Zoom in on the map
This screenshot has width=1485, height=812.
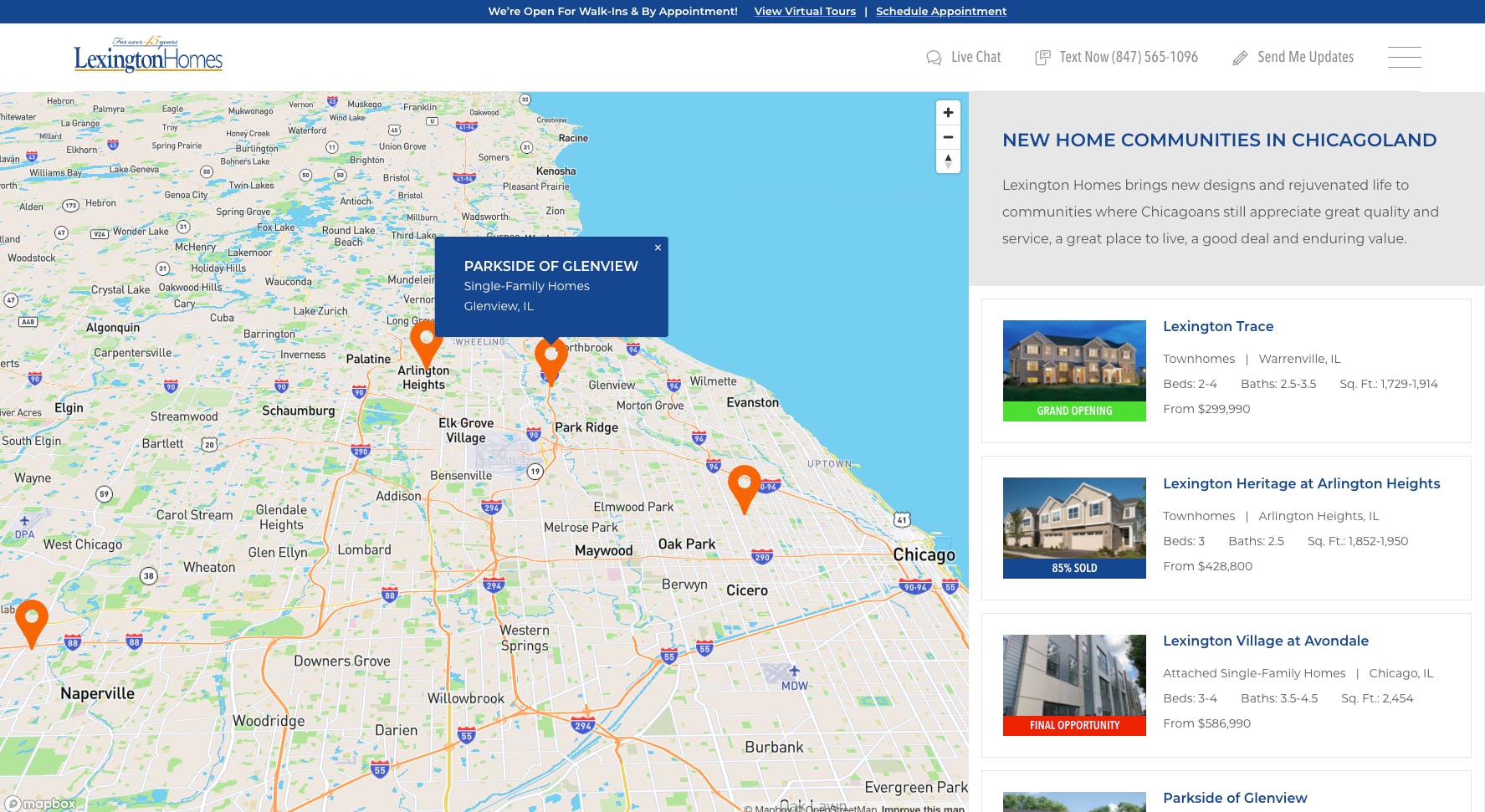948,112
